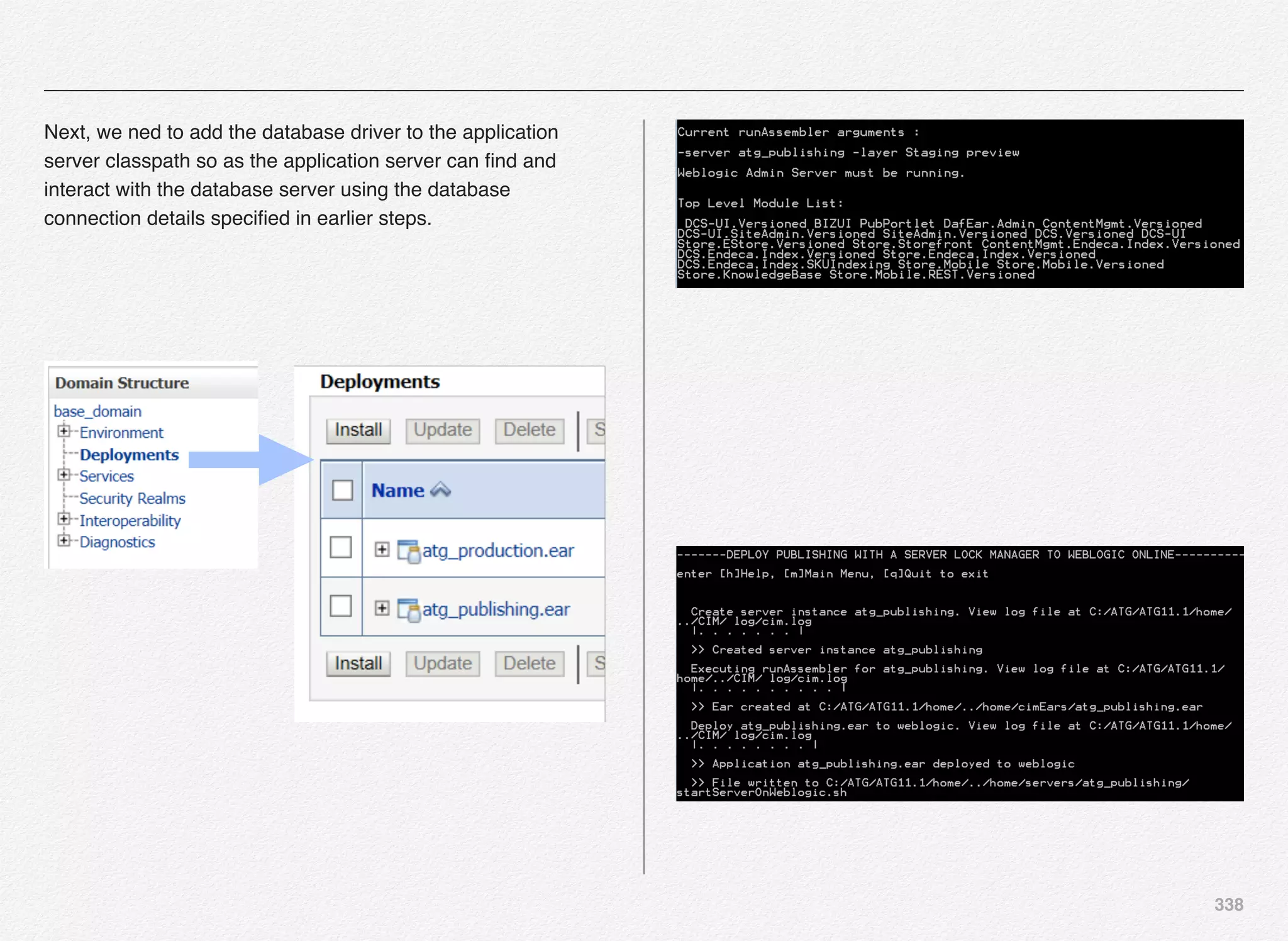Click the atg_production.ear deployment icon

tap(409, 552)
